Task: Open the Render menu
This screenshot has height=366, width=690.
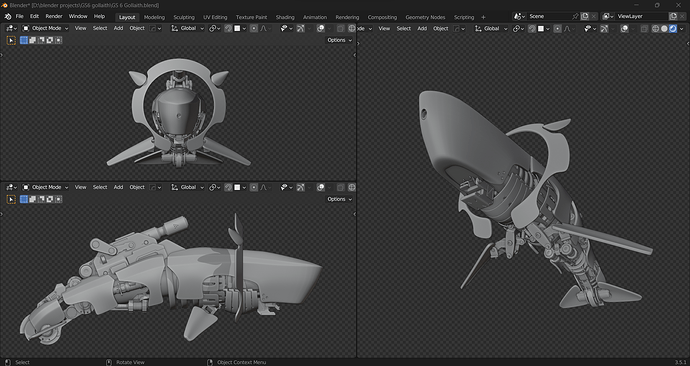Action: (54, 16)
